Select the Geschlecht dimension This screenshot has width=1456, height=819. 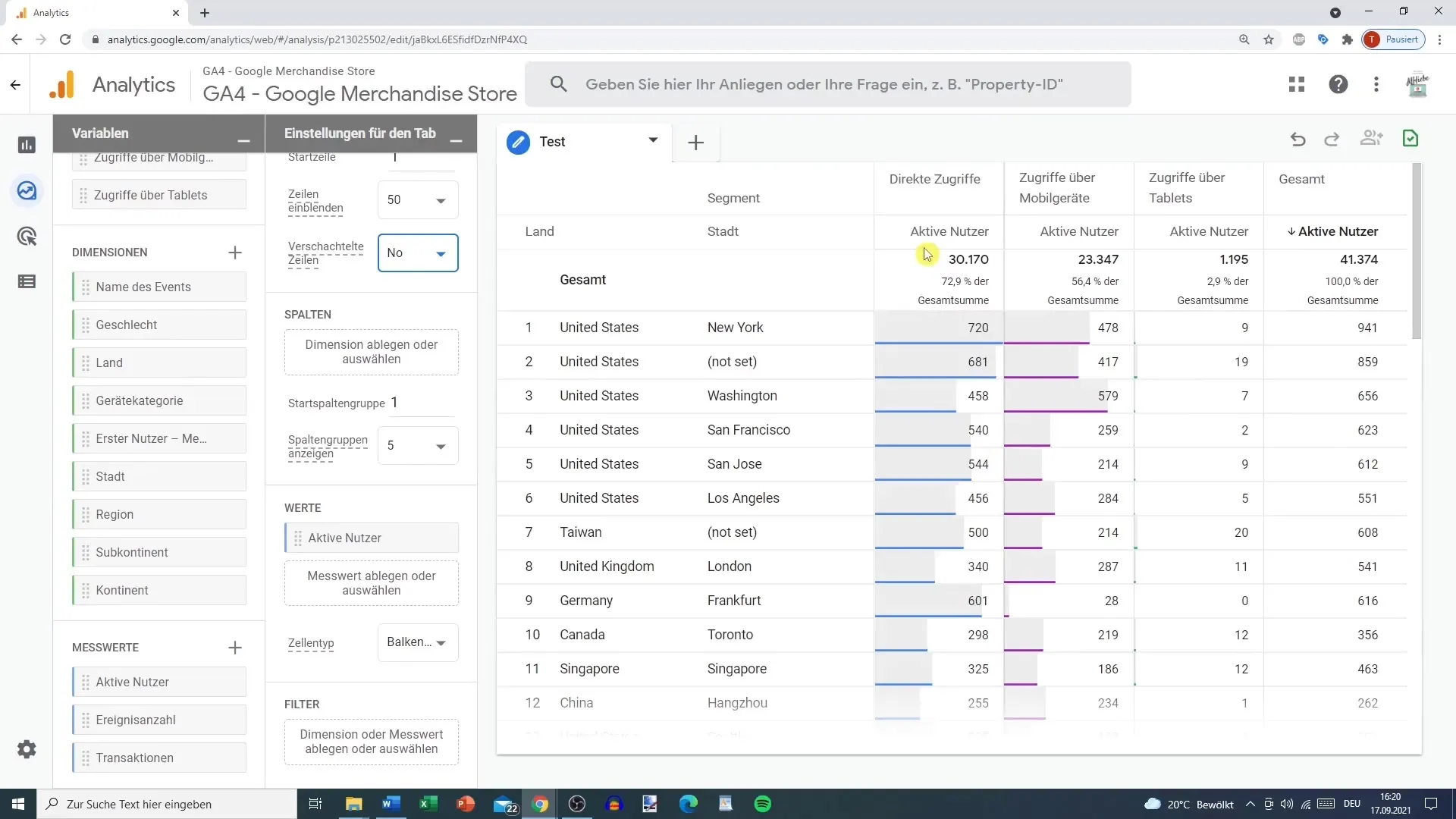pos(159,325)
